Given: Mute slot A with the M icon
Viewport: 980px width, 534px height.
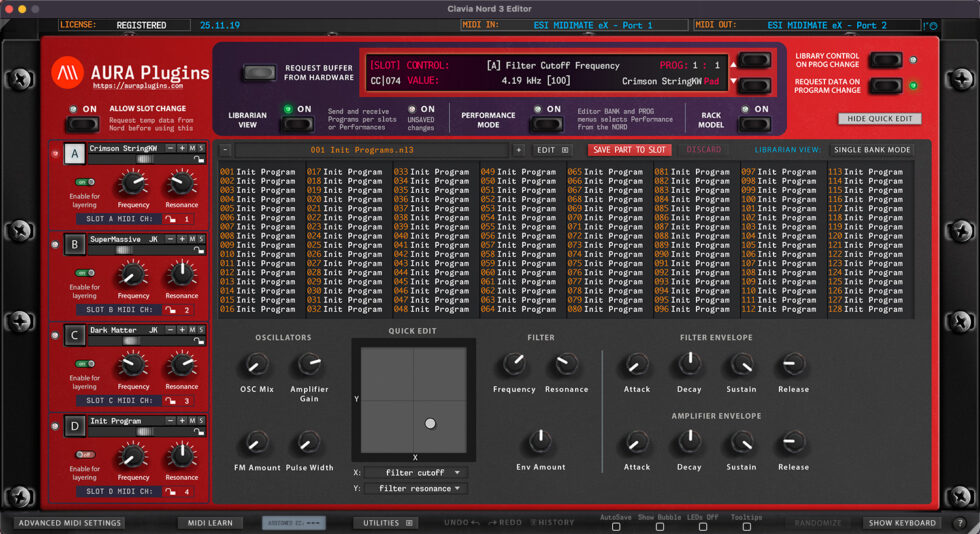Looking at the screenshot, I should click(x=192, y=148).
